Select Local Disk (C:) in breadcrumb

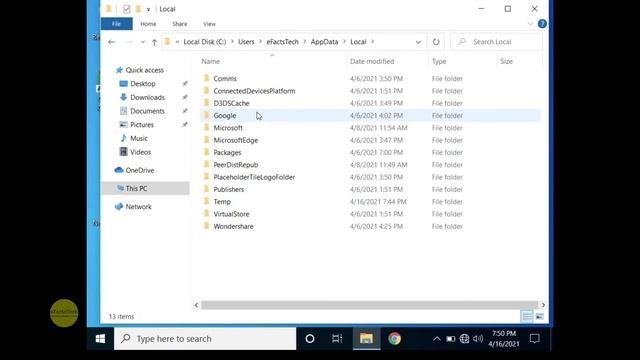click(x=204, y=42)
